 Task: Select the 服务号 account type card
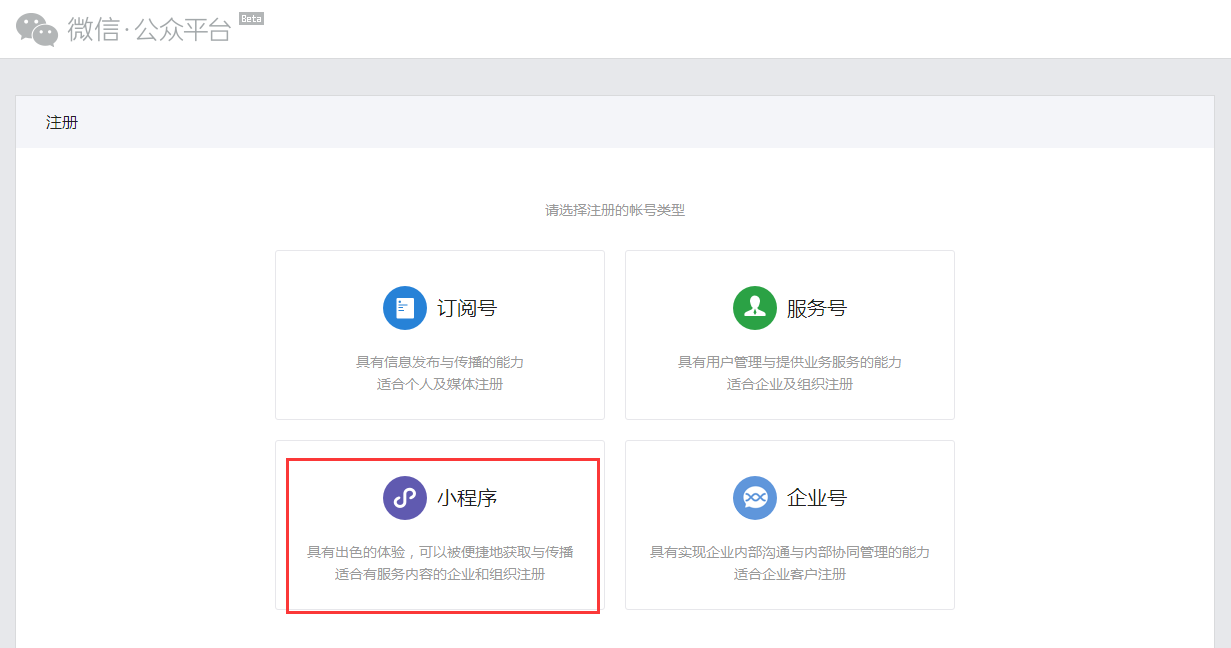click(x=789, y=334)
